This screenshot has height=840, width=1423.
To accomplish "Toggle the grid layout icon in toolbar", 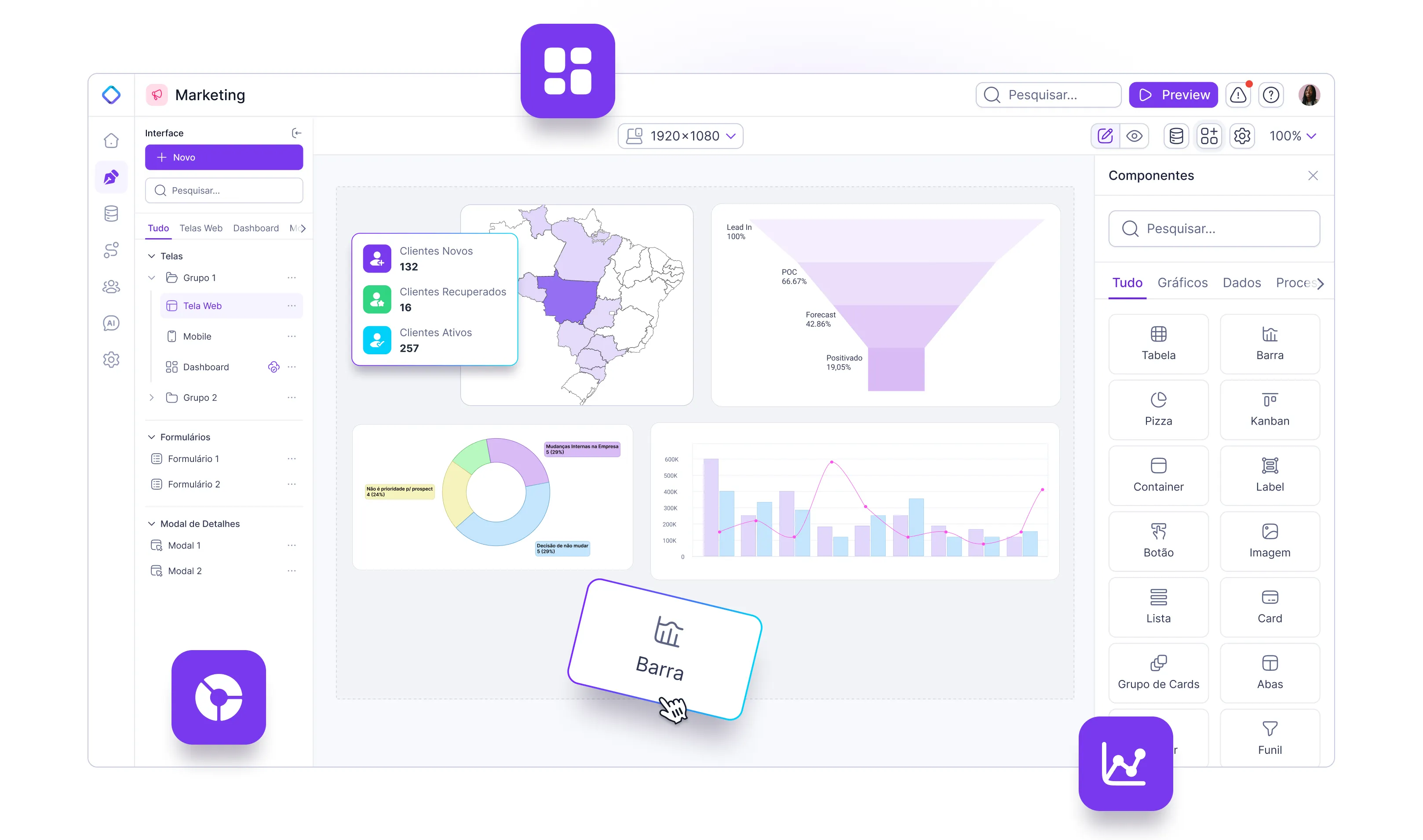I will (1209, 135).
